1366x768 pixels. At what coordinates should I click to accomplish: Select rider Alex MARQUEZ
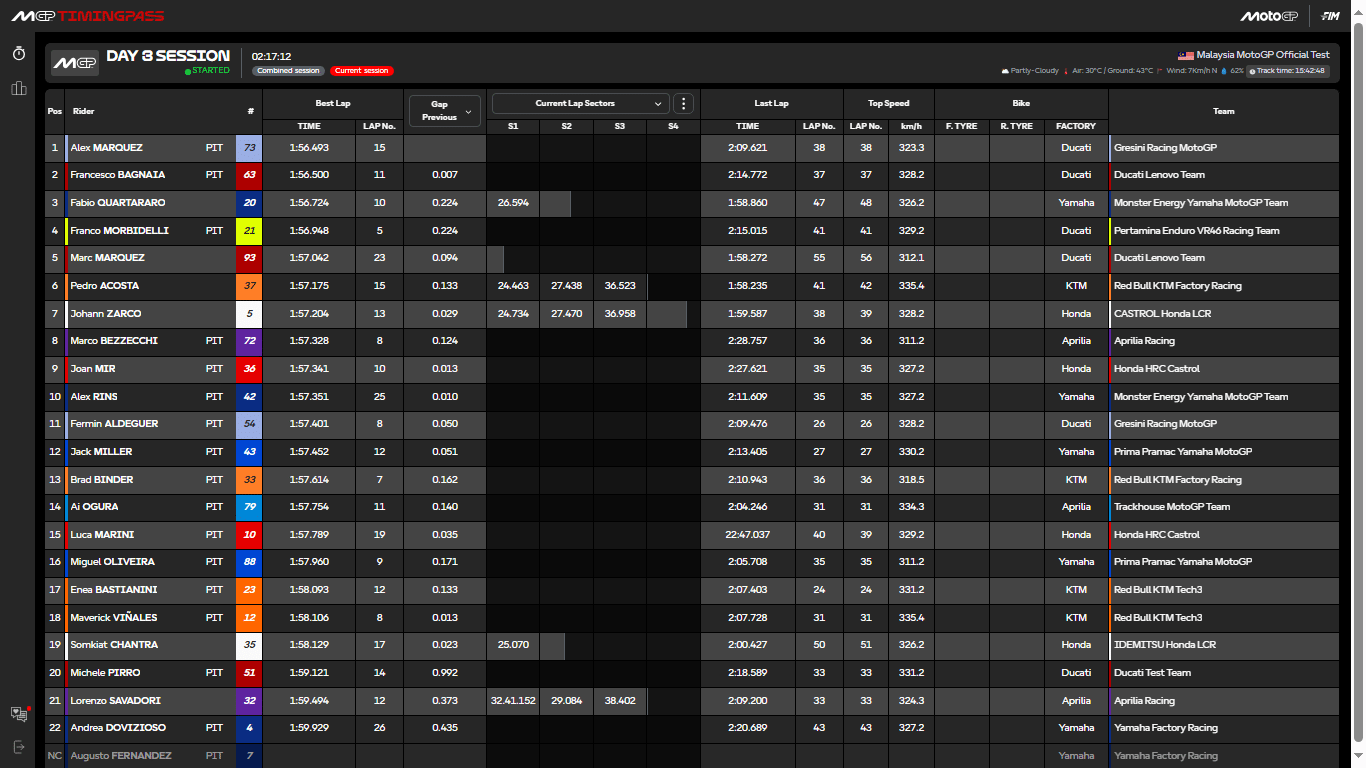[x=106, y=148]
